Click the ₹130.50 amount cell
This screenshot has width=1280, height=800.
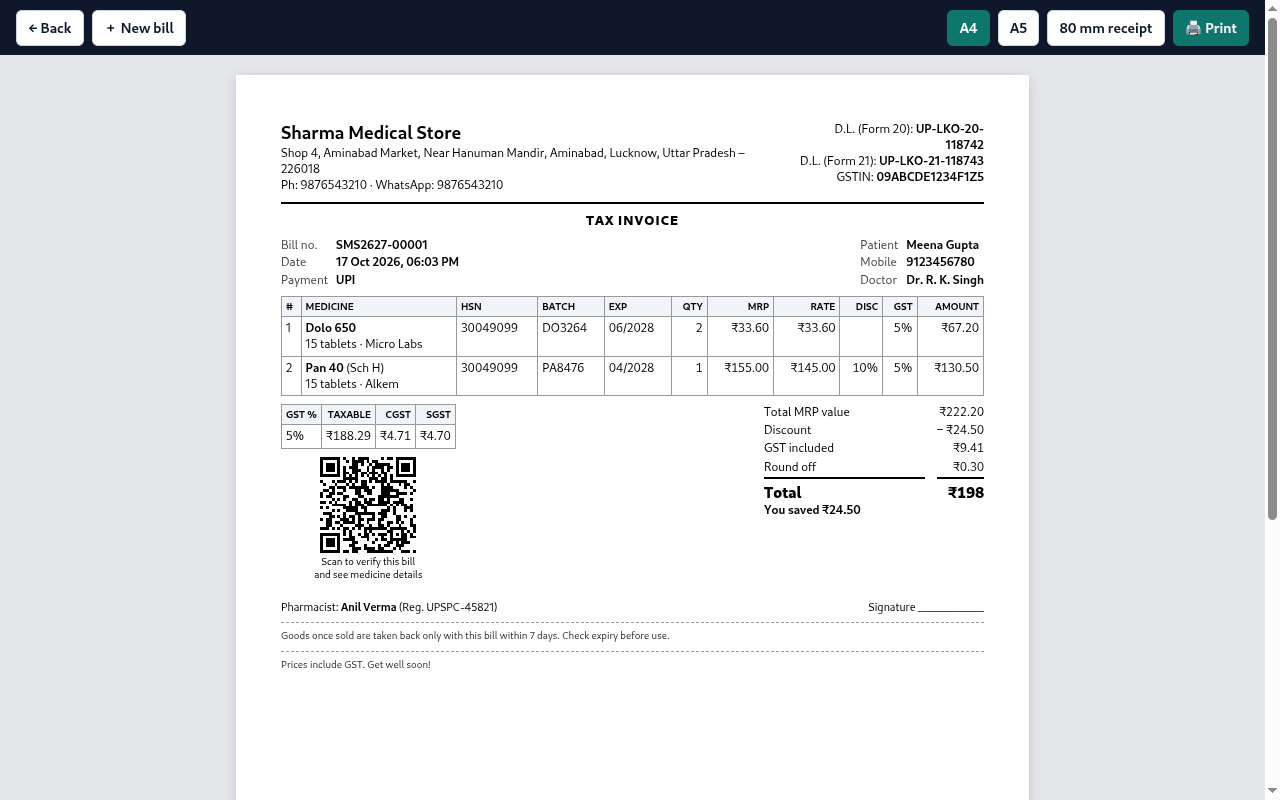point(950,377)
